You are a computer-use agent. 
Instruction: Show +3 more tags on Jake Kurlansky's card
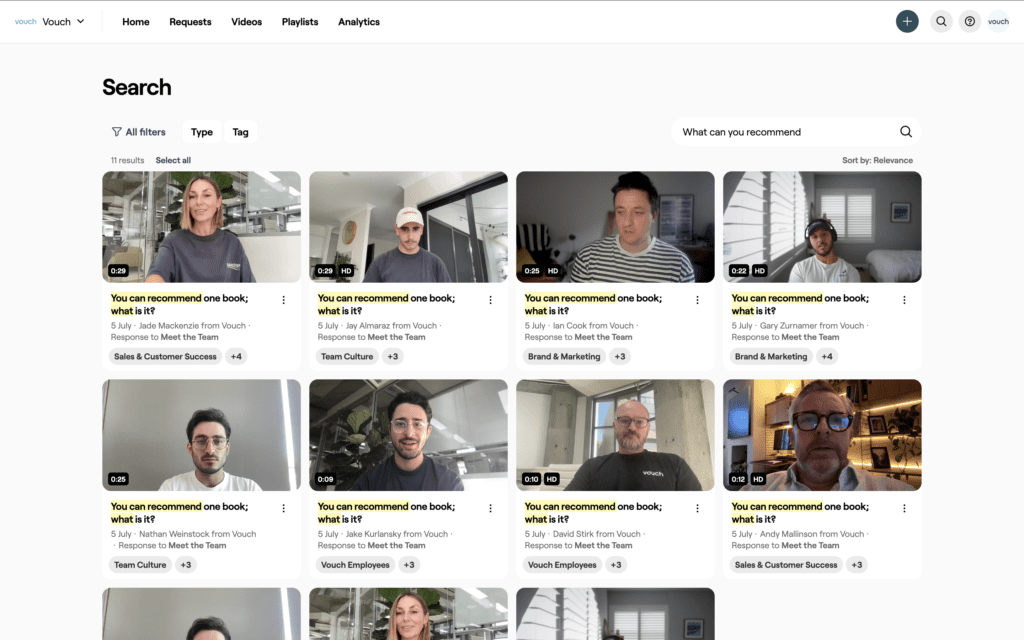pyautogui.click(x=409, y=565)
